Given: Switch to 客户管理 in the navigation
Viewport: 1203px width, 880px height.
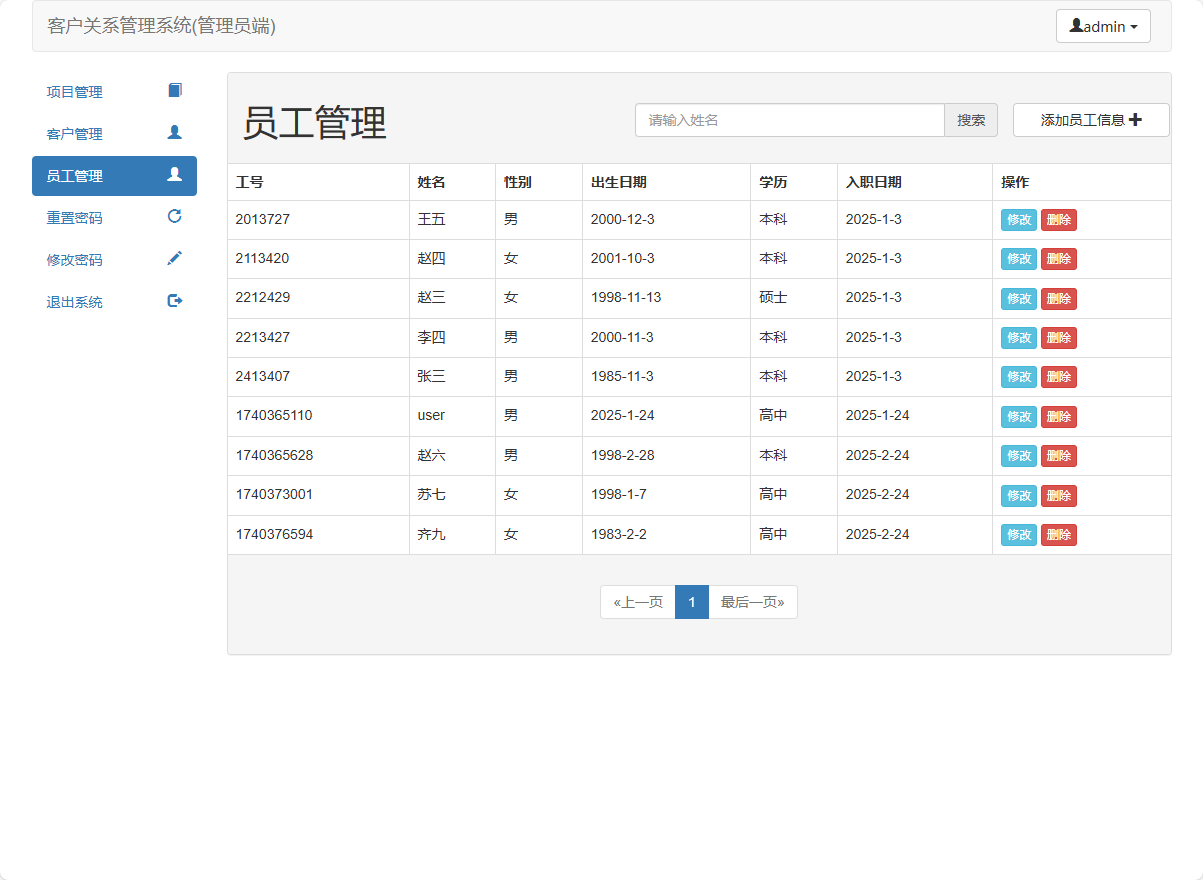Looking at the screenshot, I should pos(72,133).
